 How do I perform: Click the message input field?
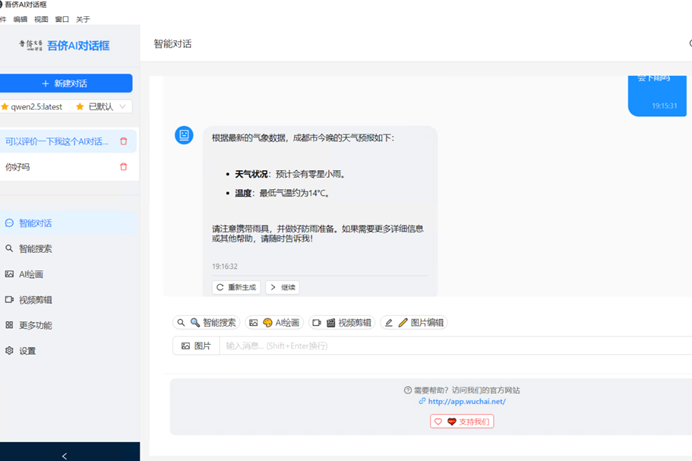pyautogui.click(x=456, y=346)
